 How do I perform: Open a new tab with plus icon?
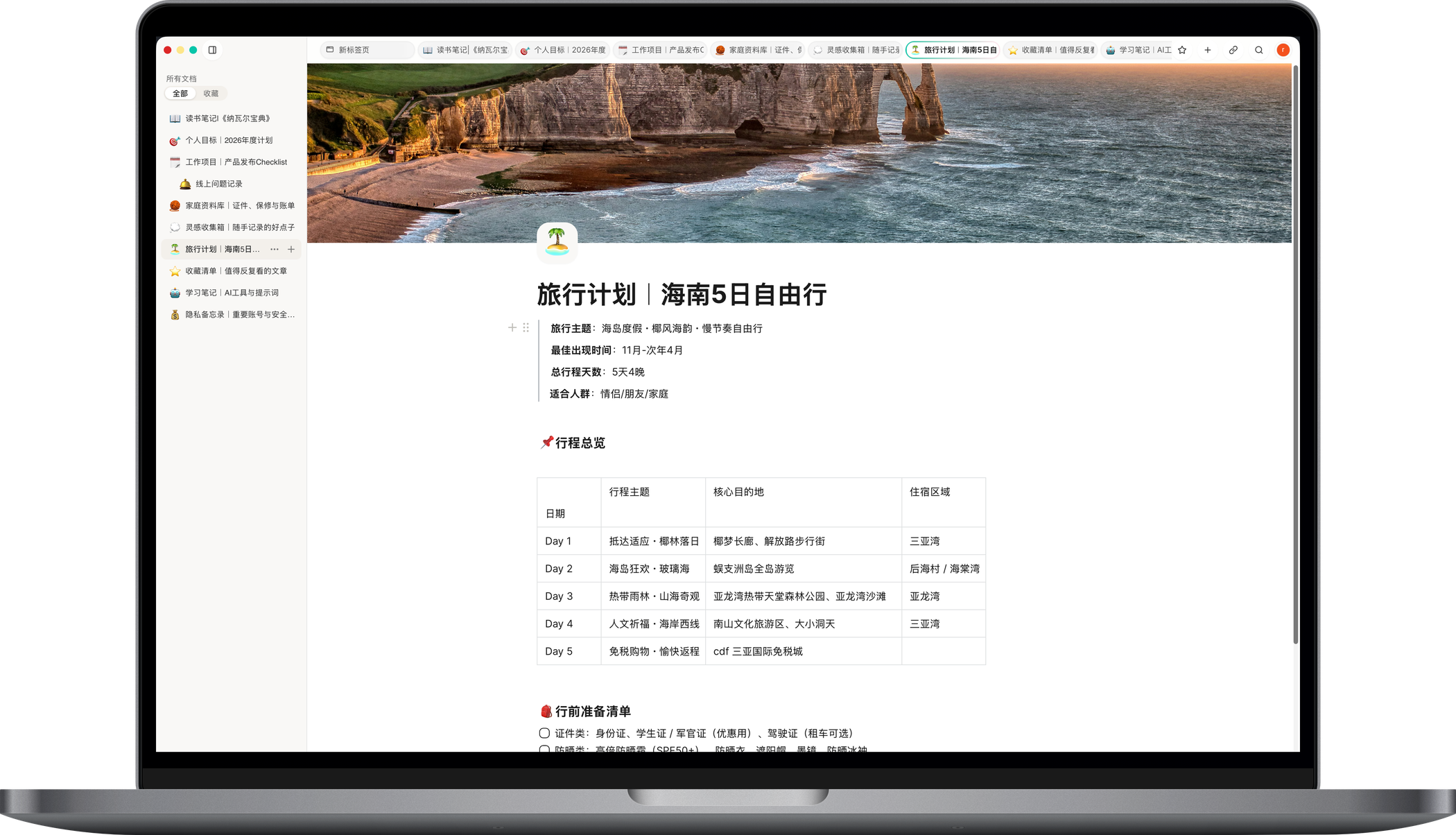click(1208, 50)
